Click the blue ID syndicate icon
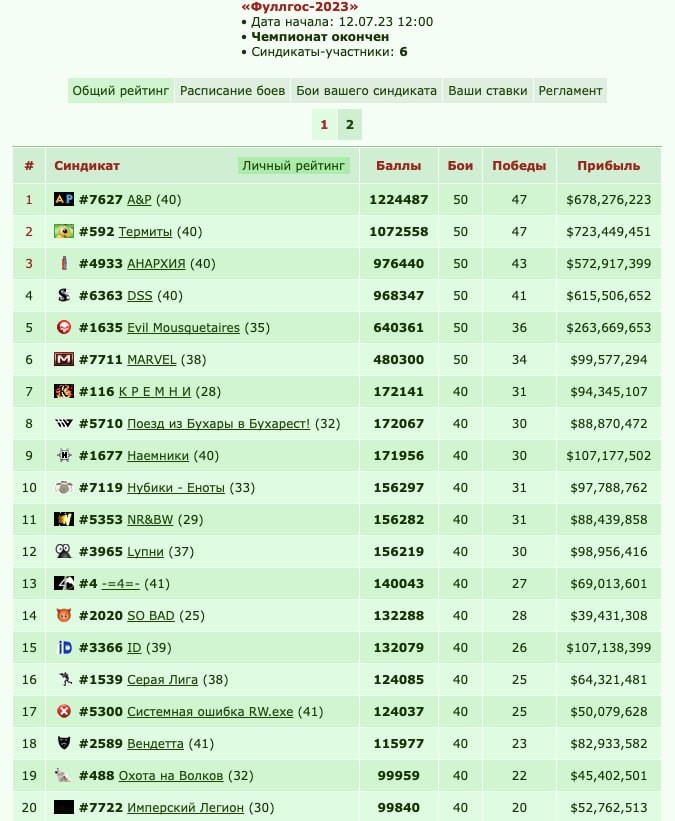 point(64,648)
